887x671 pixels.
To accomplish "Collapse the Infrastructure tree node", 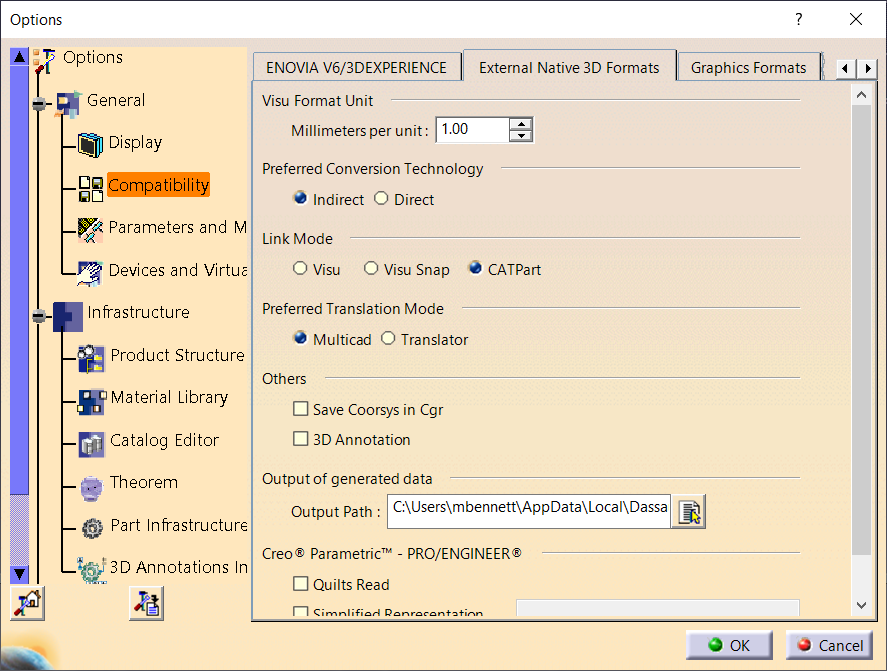I will click(39, 316).
